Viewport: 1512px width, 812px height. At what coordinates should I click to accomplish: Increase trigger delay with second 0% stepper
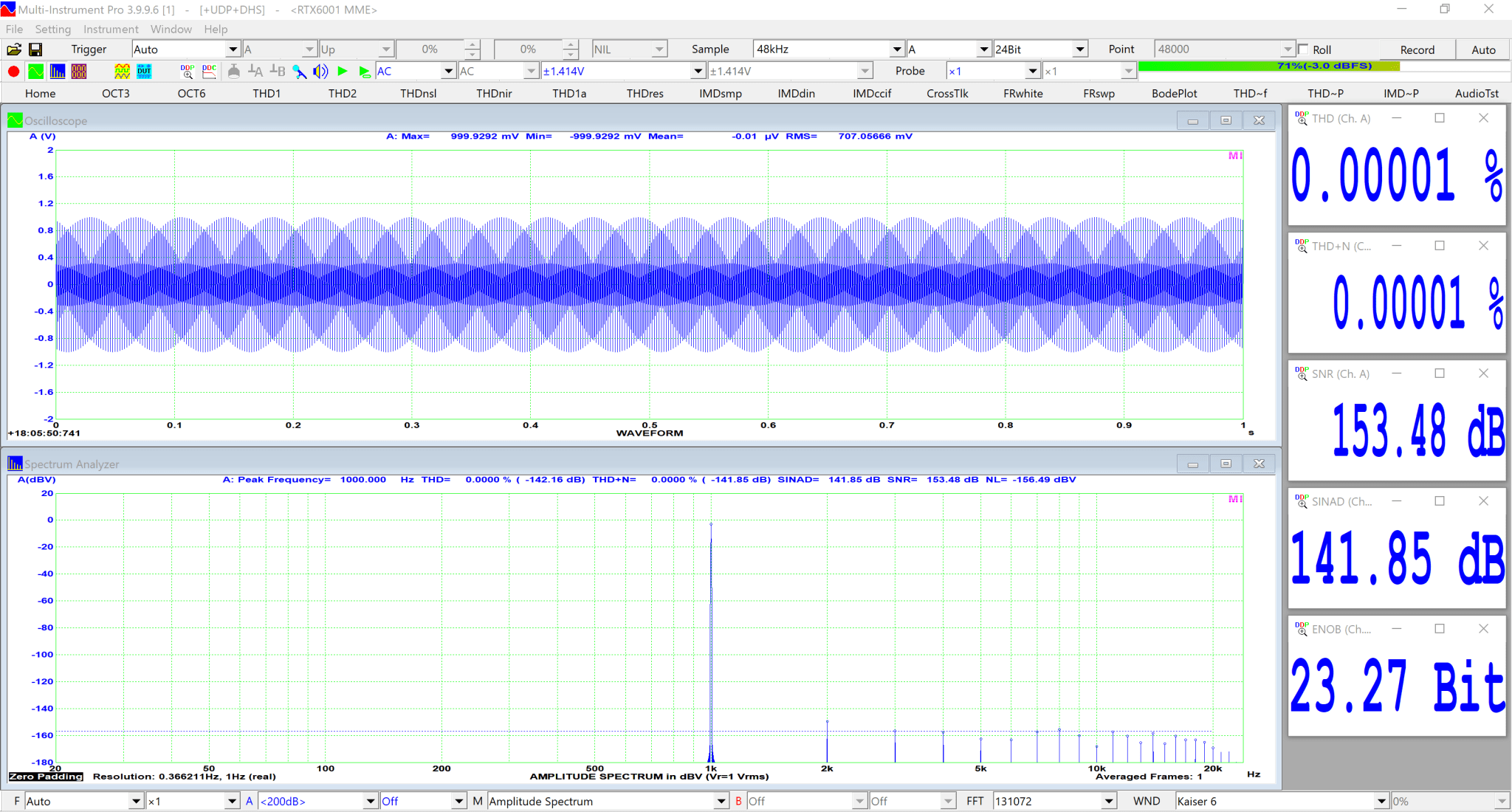point(570,45)
